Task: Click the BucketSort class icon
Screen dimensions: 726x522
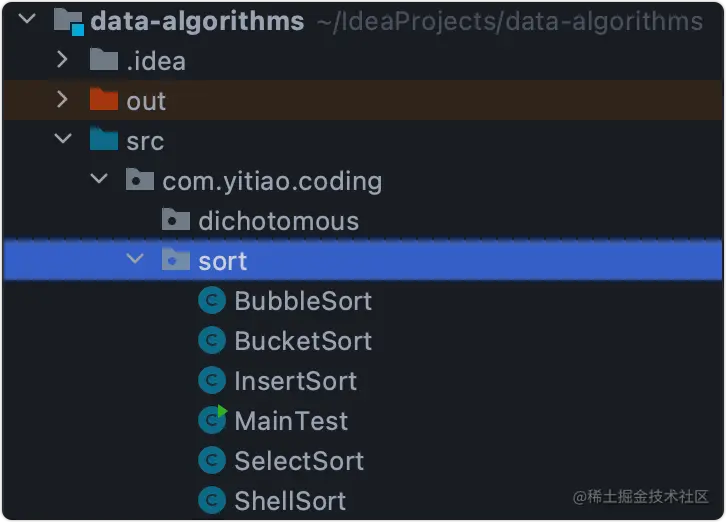Action: click(211, 341)
